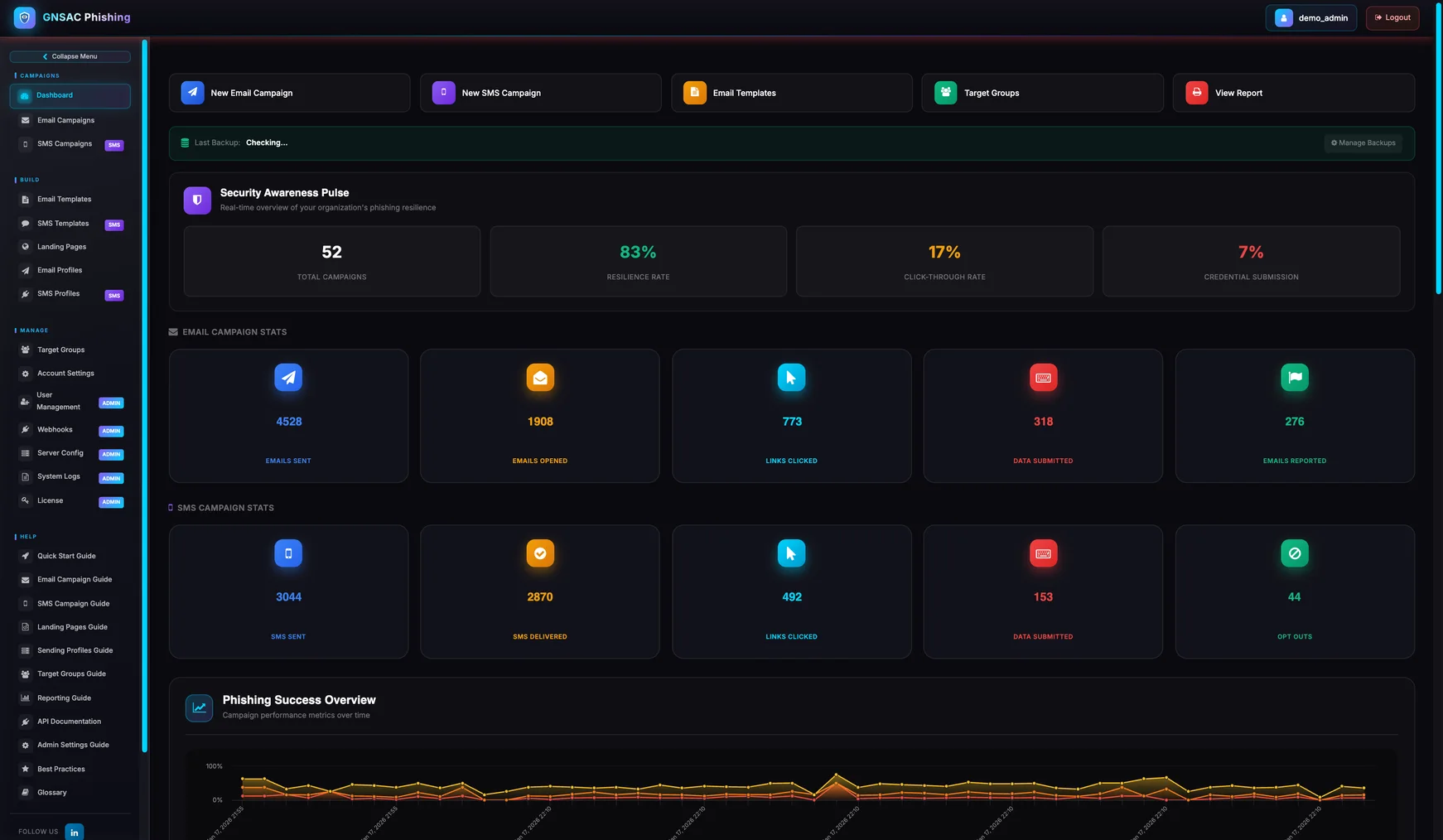Open Sending Profiles Guide
The width and height of the screenshot is (1443, 840).
(70, 650)
